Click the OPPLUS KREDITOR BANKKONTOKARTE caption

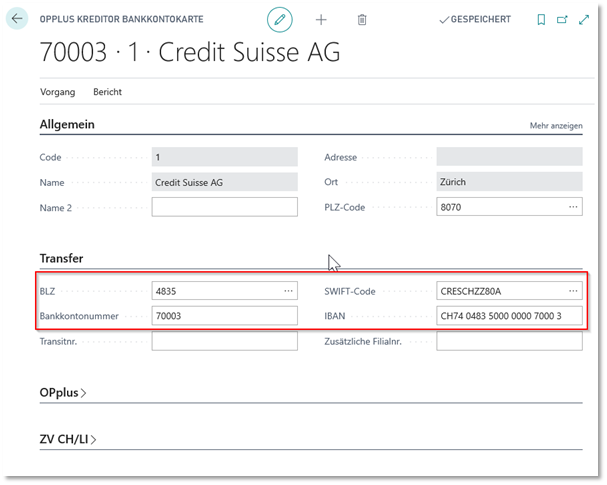(x=122, y=19)
